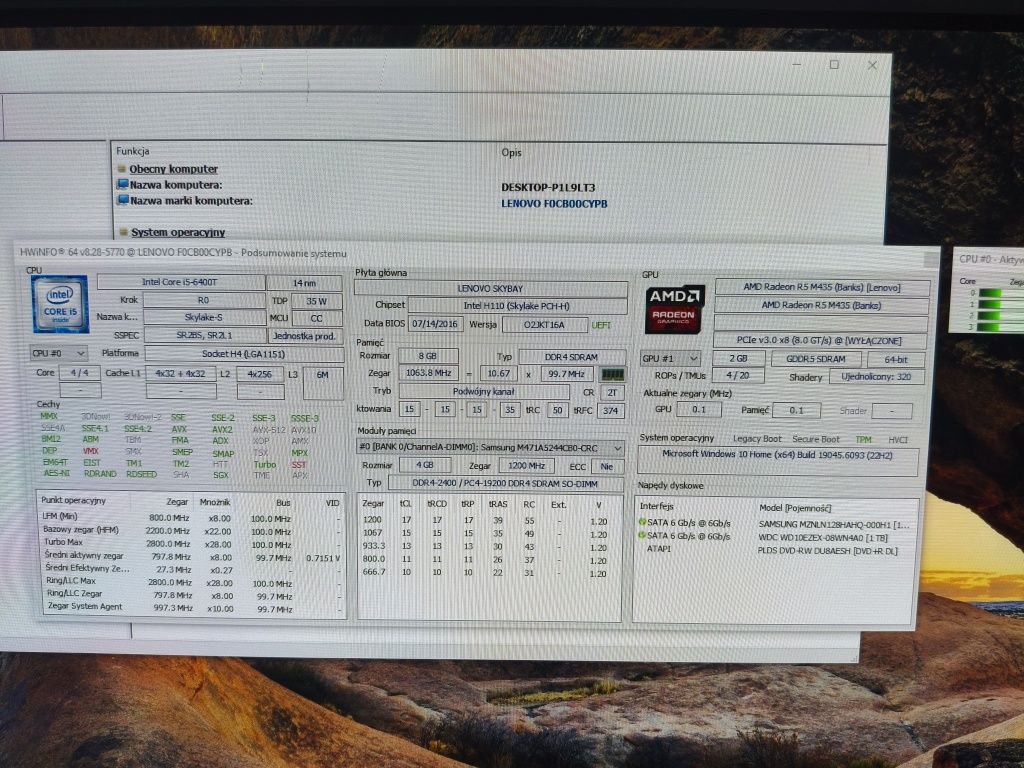Viewport: 1024px width, 768px height.
Task: Click the 1063.8 MHz memory clock field
Action: (x=428, y=373)
